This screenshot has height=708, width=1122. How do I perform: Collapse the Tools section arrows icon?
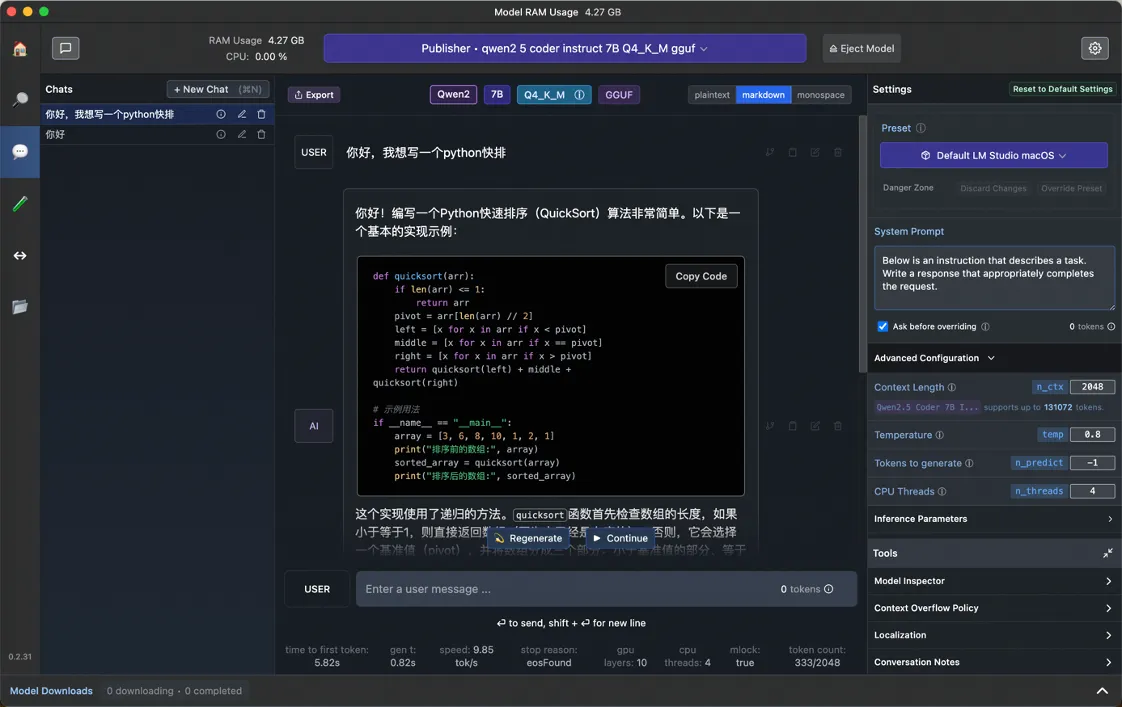(x=1108, y=553)
